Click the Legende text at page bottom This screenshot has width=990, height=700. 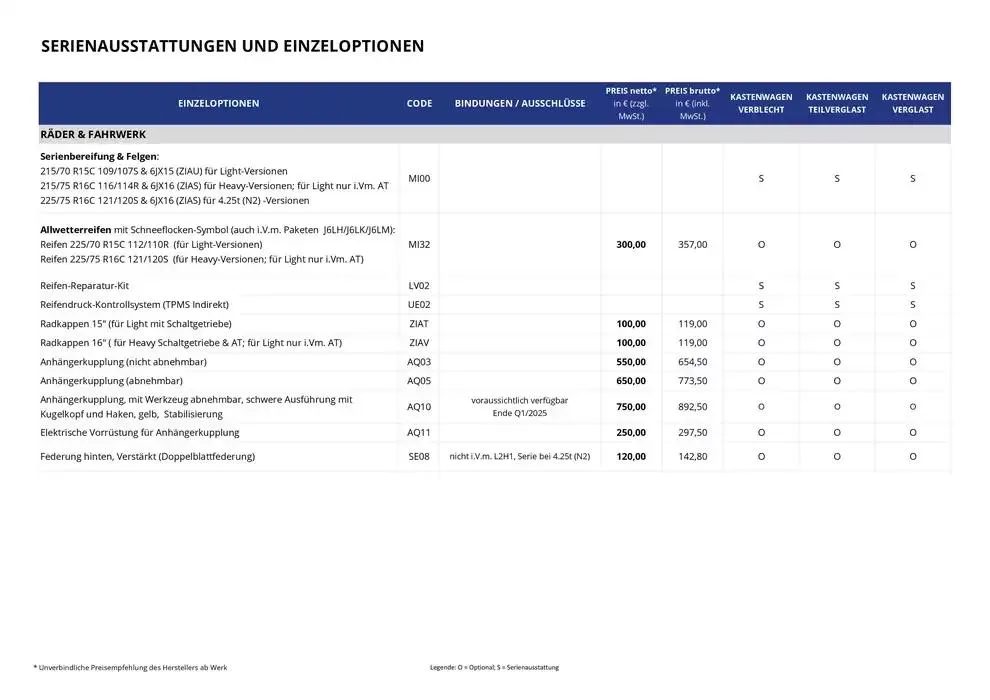494,667
